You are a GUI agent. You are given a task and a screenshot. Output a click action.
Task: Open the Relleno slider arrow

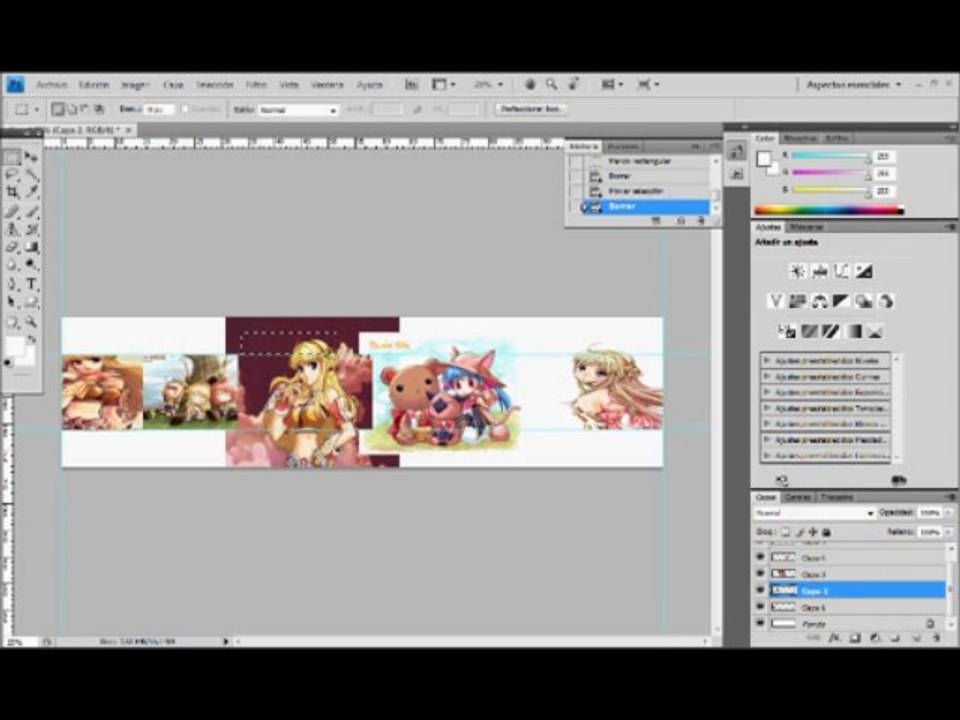948,532
